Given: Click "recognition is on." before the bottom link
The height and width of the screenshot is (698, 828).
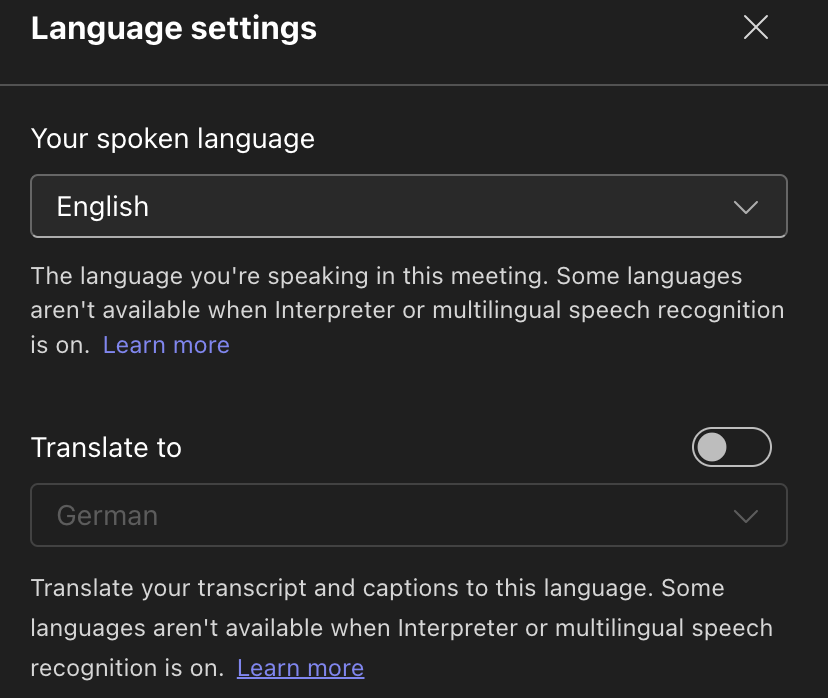Looking at the screenshot, I should 128,667.
